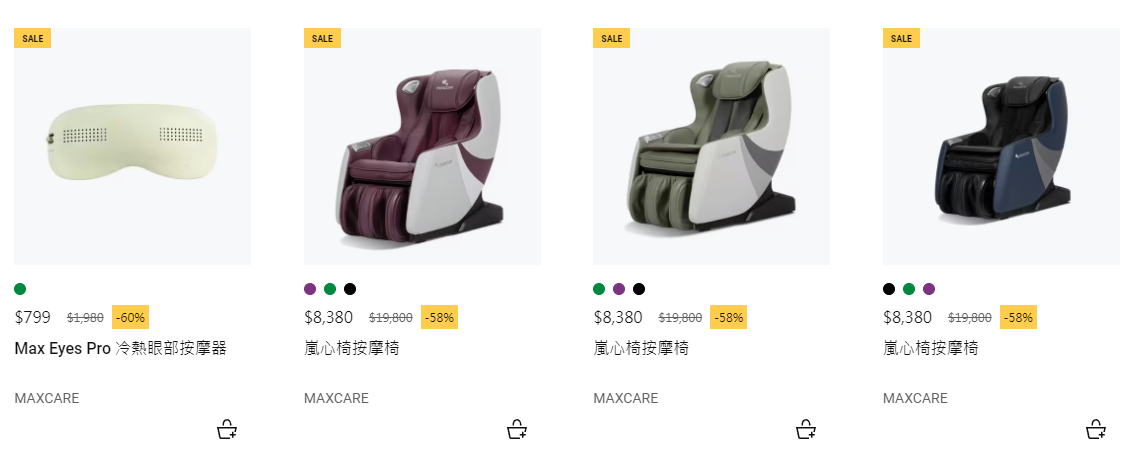This screenshot has height=469, width=1130.
Task: Add navy black massage chair to cart
Action: 1095,429
